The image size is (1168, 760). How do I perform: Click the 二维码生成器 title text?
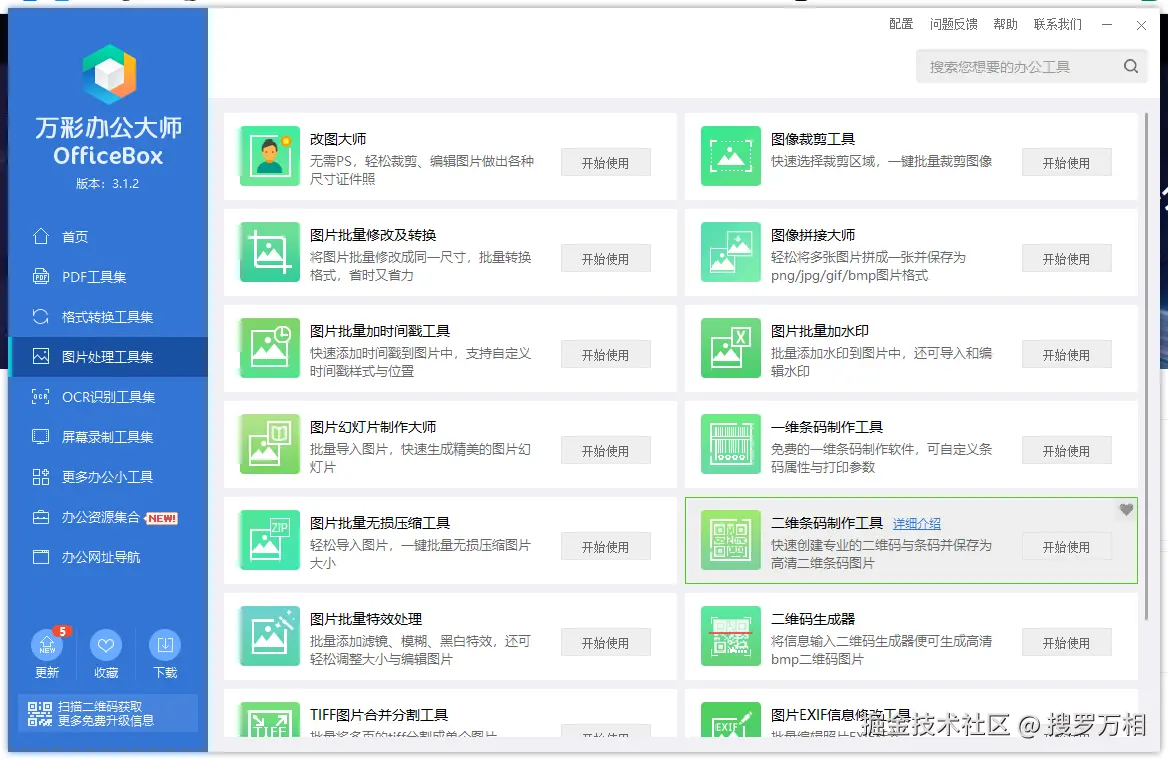pyautogui.click(x=813, y=619)
